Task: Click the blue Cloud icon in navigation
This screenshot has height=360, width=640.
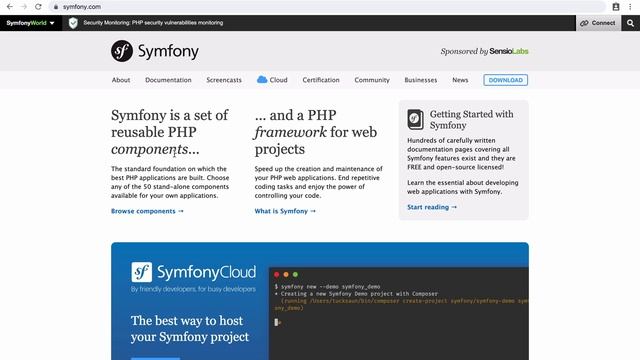Action: tap(262, 80)
